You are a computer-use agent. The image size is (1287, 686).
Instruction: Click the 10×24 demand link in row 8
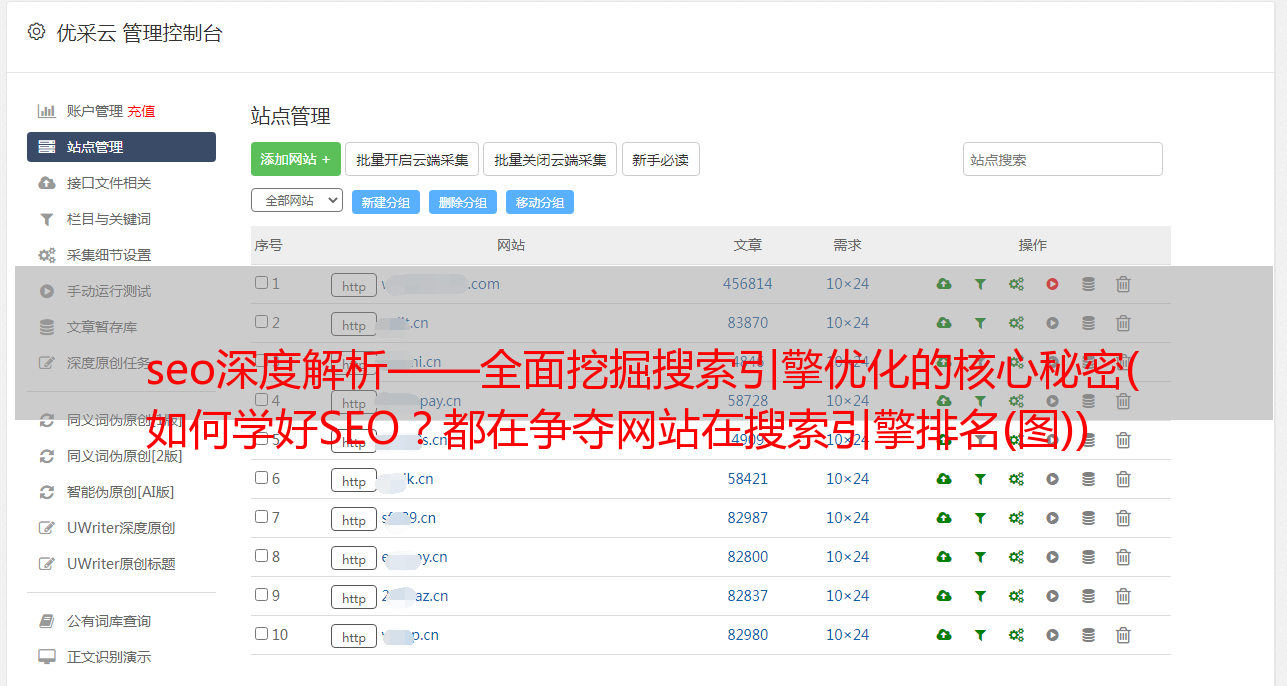(x=847, y=557)
